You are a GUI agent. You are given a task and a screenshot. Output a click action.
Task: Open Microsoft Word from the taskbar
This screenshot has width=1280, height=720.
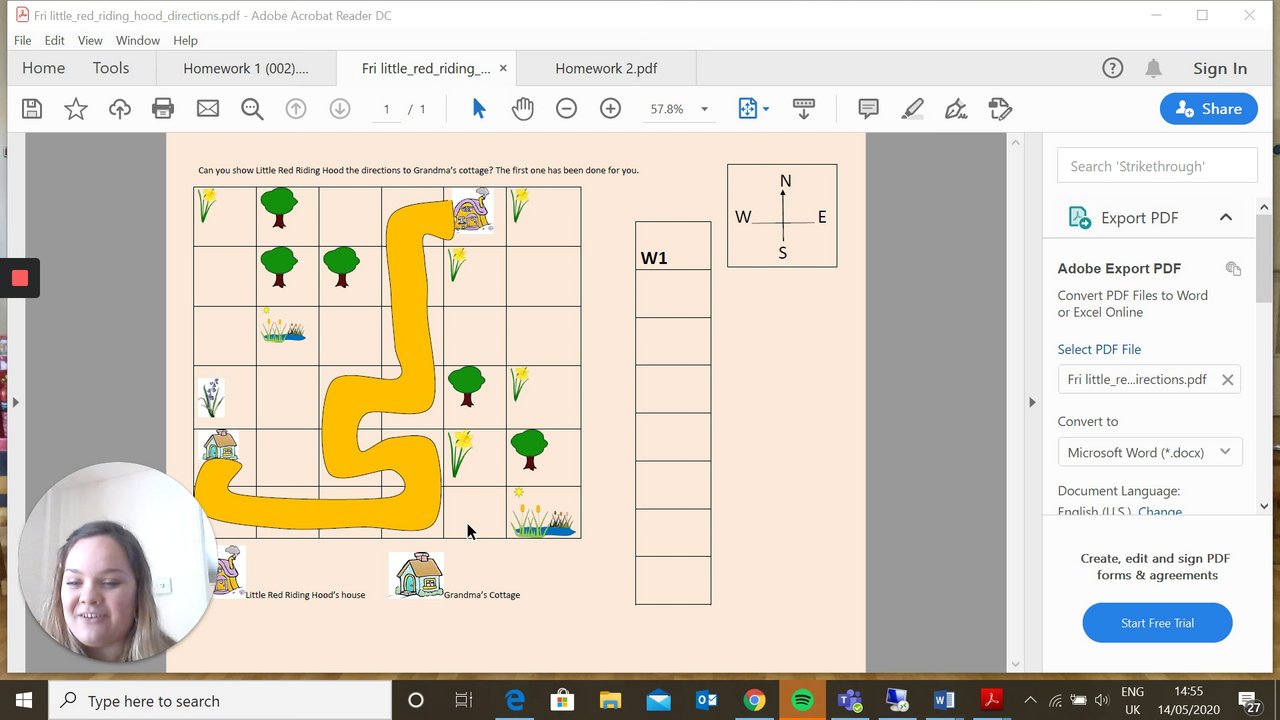click(x=944, y=700)
